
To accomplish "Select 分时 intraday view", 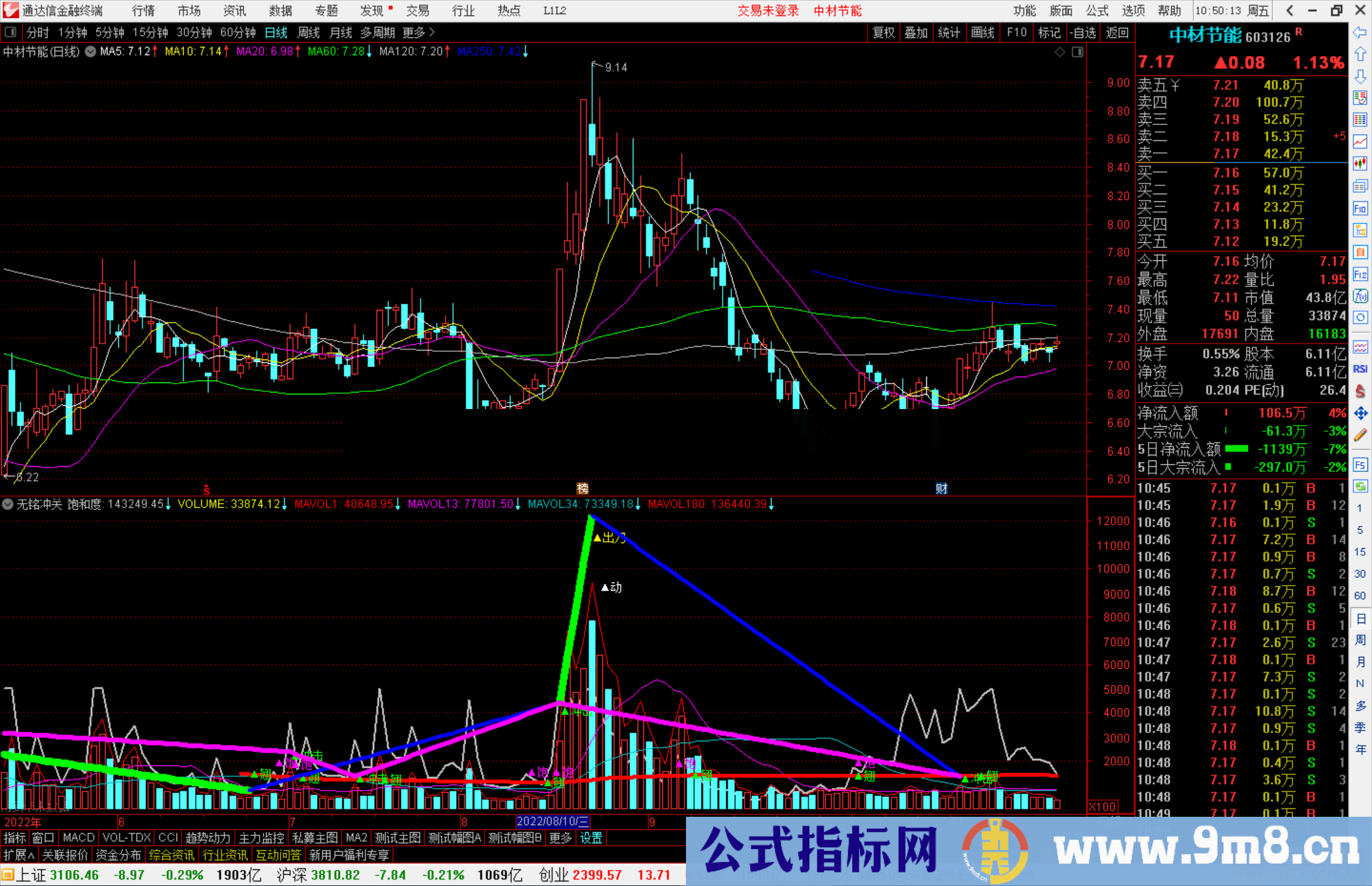I will 37,32.
